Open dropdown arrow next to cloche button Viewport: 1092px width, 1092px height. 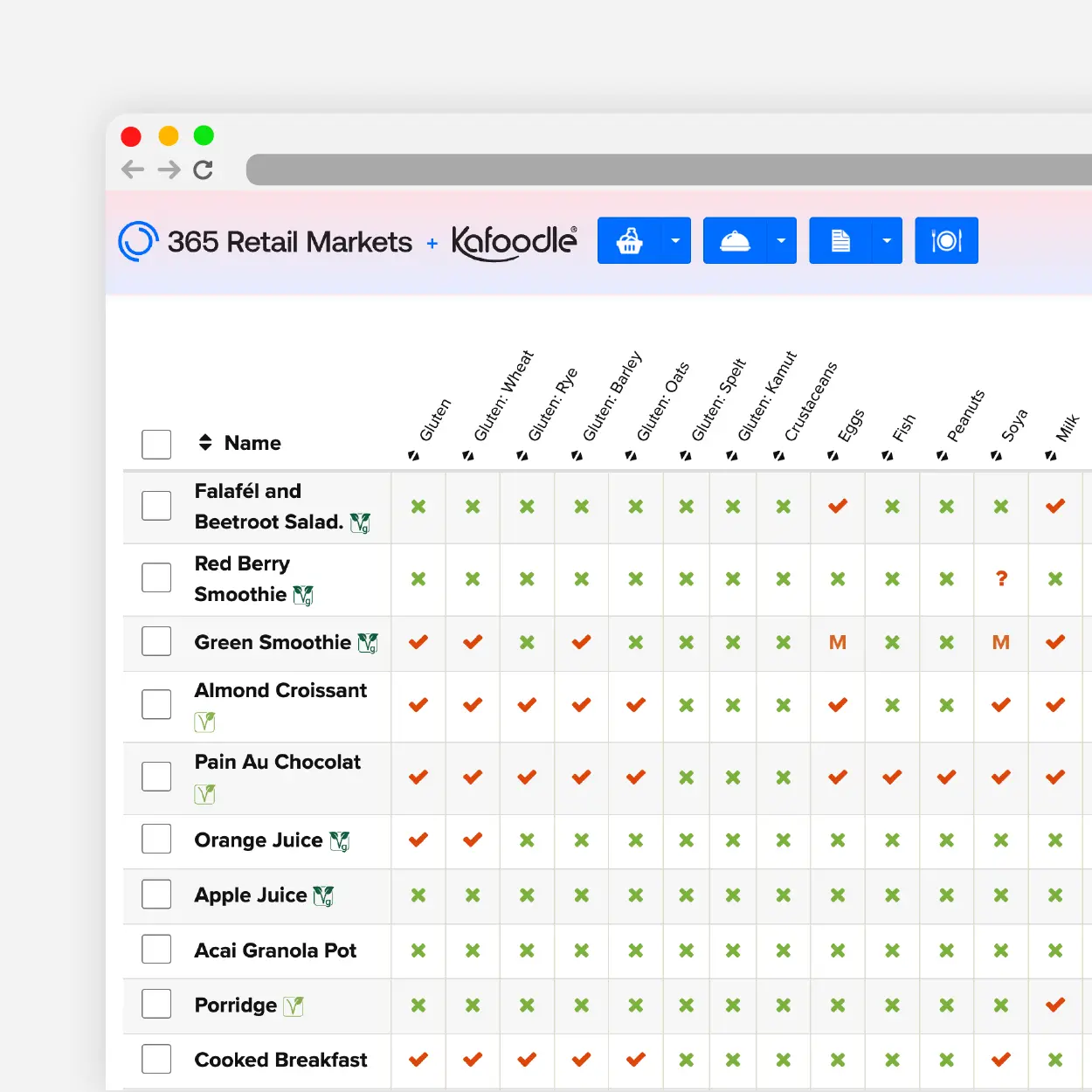pyautogui.click(x=781, y=240)
